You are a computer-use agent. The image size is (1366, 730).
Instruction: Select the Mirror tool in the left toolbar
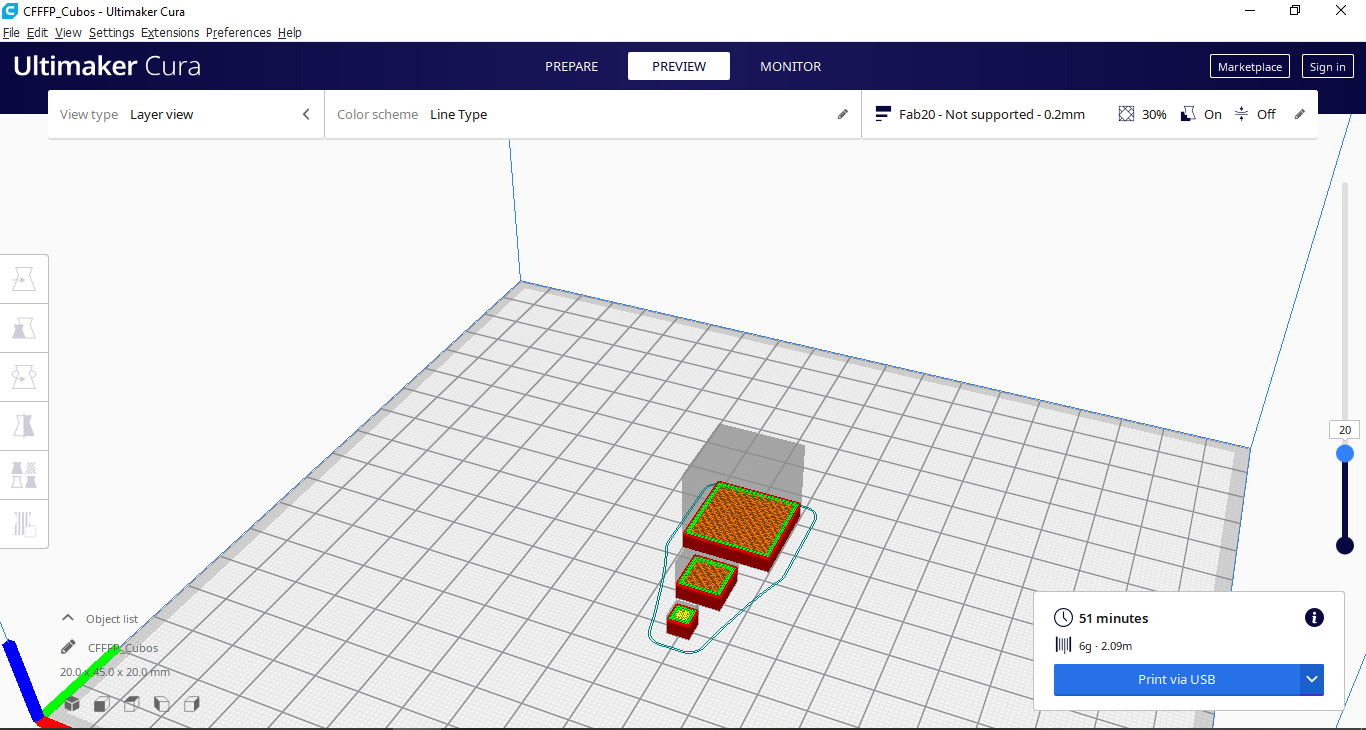click(x=24, y=426)
